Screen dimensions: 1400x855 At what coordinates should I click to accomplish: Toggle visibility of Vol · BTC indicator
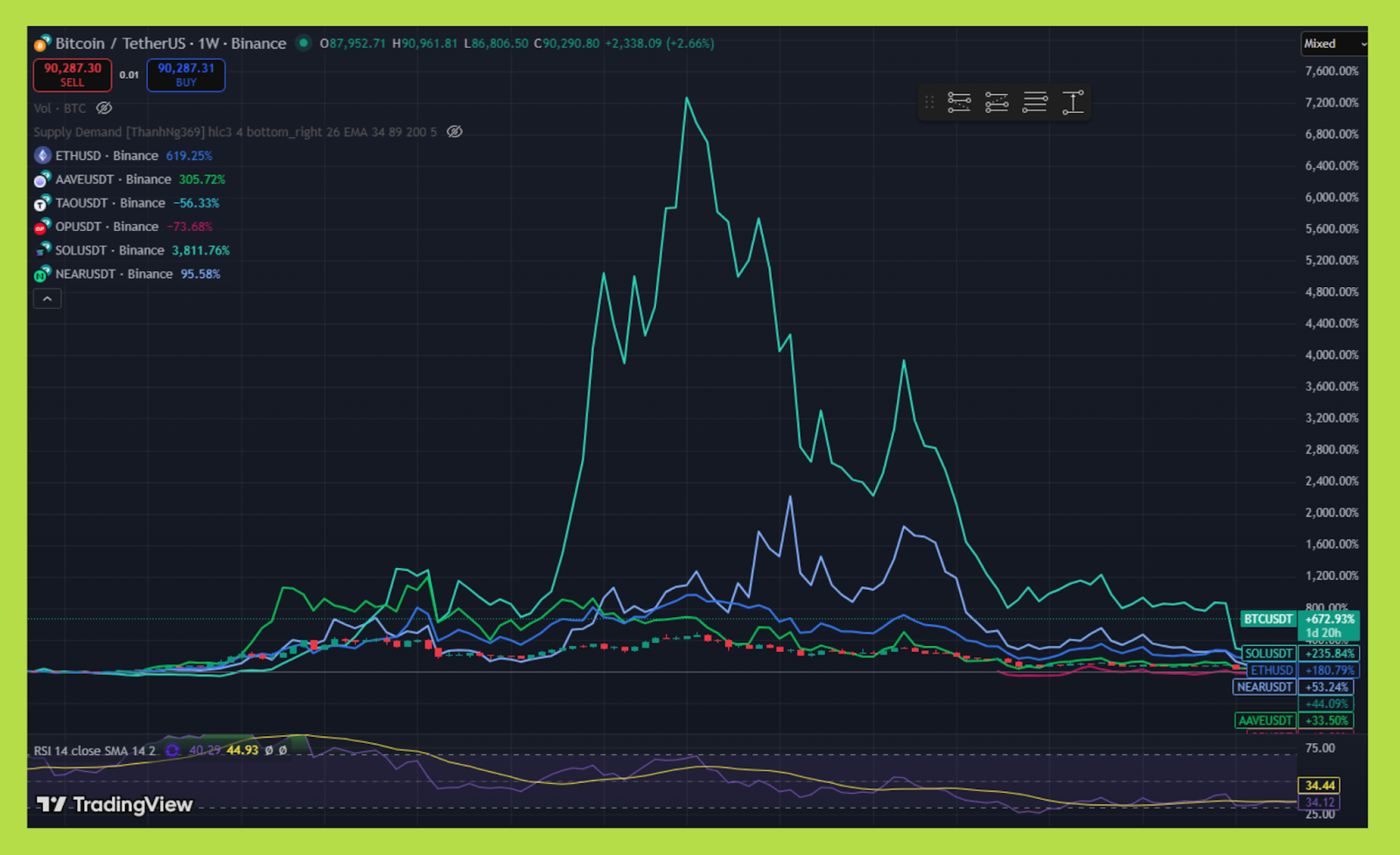[104, 109]
